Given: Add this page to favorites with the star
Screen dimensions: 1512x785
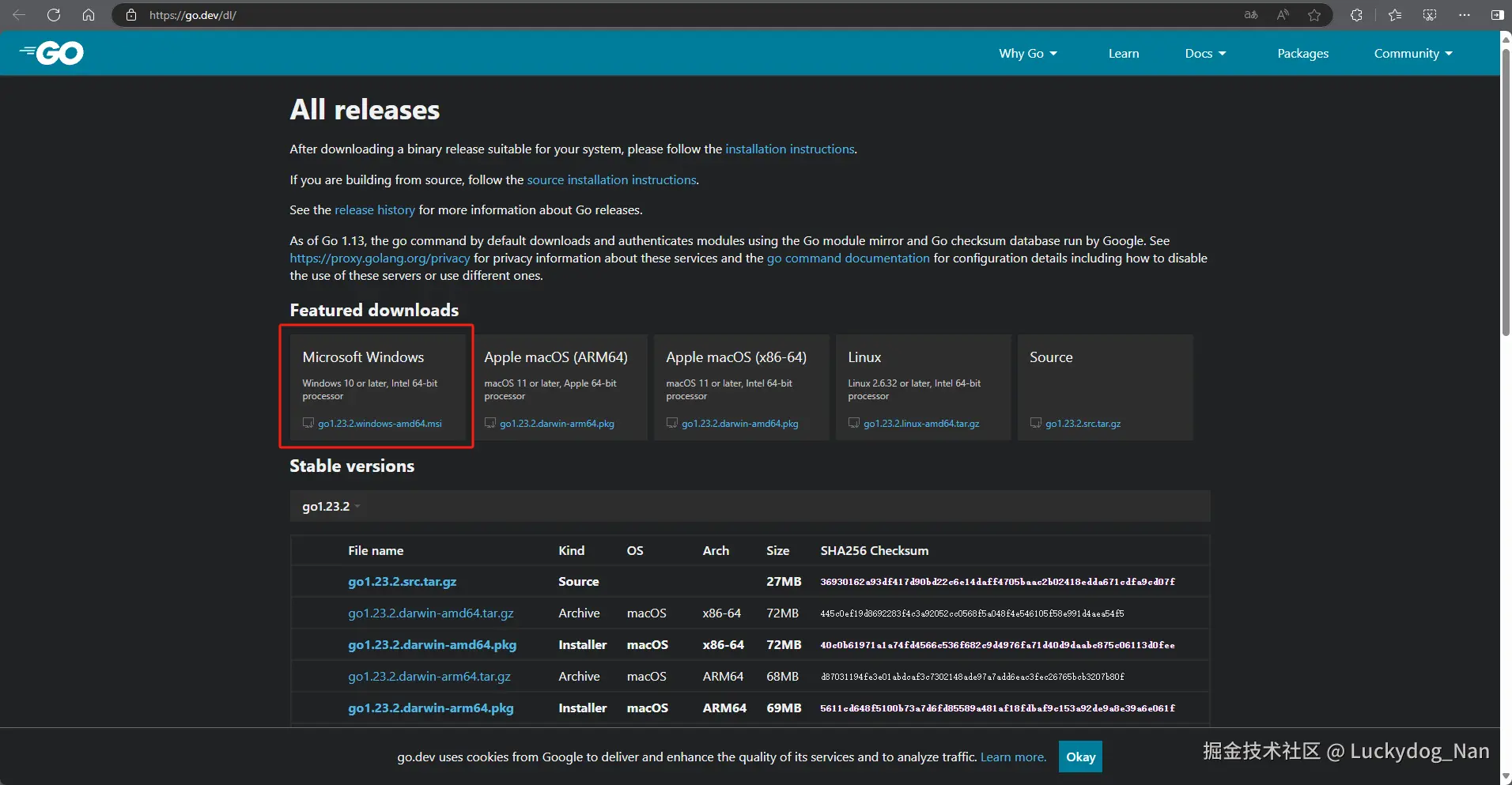Looking at the screenshot, I should pos(1314,15).
